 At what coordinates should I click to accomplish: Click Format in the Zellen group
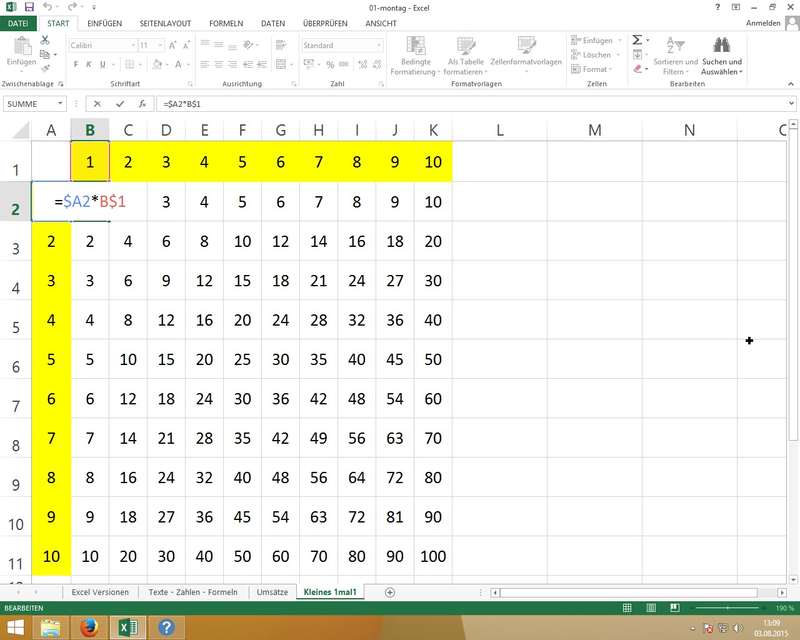[x=590, y=69]
